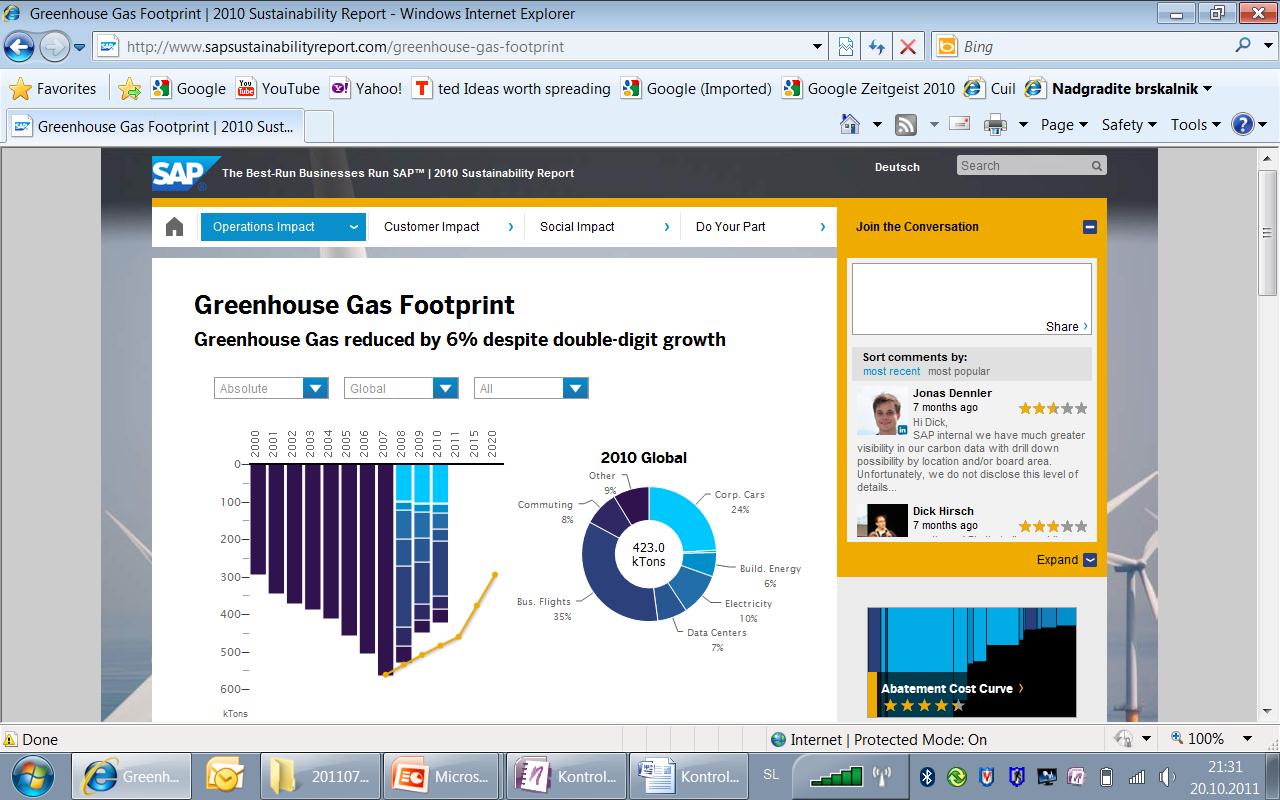Click the browser Back button
This screenshot has height=800, width=1280.
tap(20, 46)
